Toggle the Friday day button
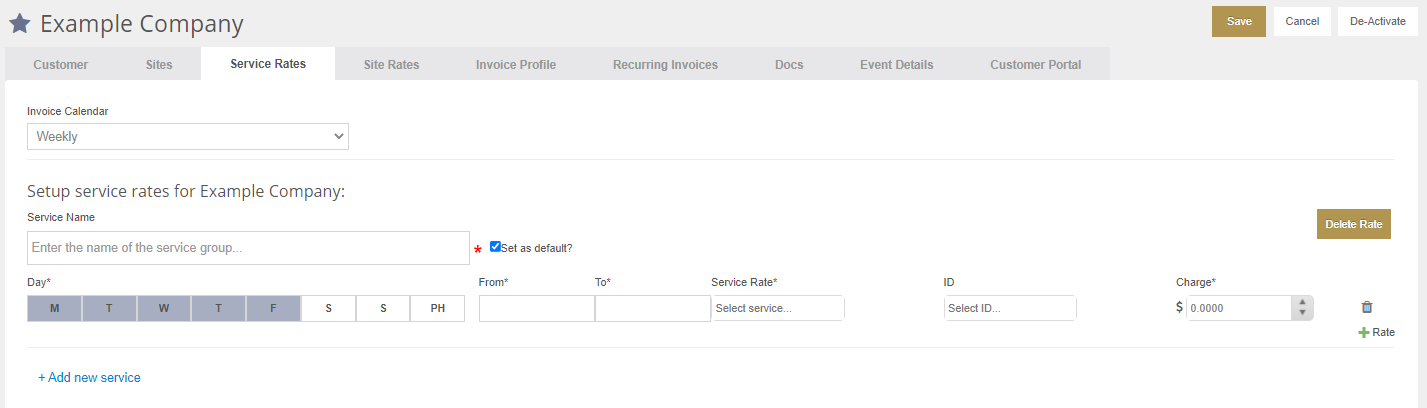1427x408 pixels. point(274,308)
